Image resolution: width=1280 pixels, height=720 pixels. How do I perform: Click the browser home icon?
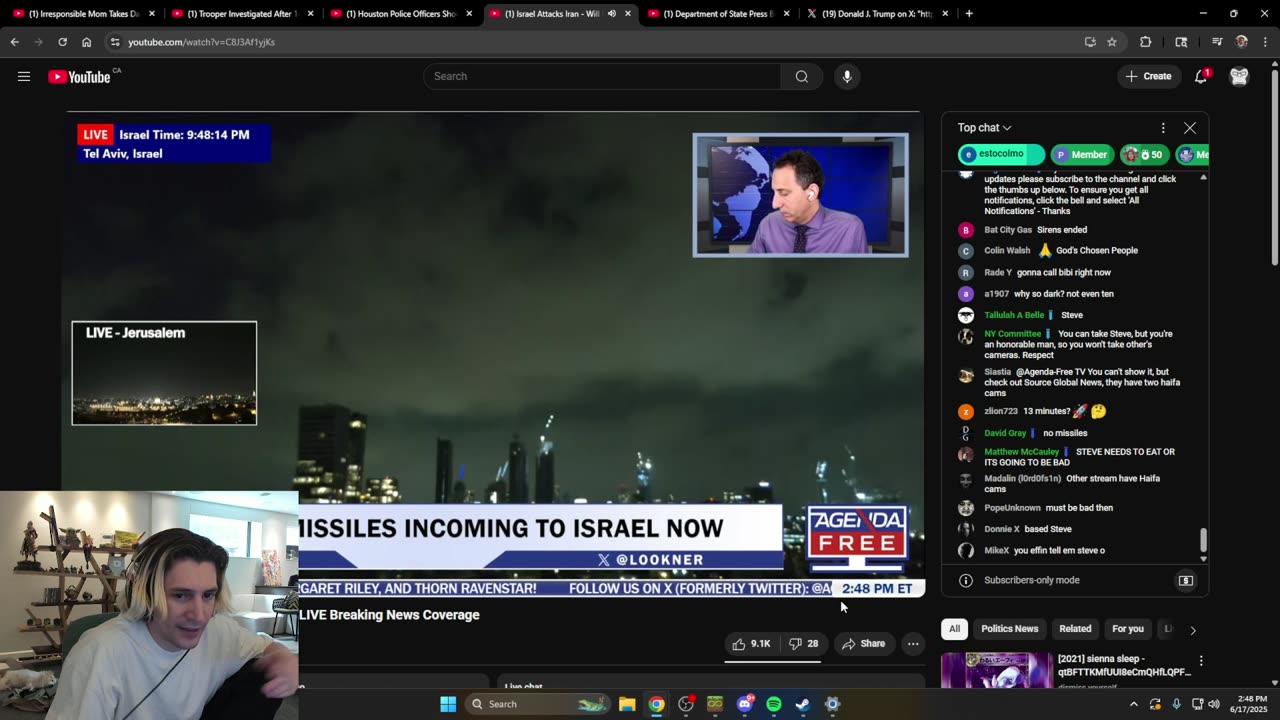(x=86, y=42)
